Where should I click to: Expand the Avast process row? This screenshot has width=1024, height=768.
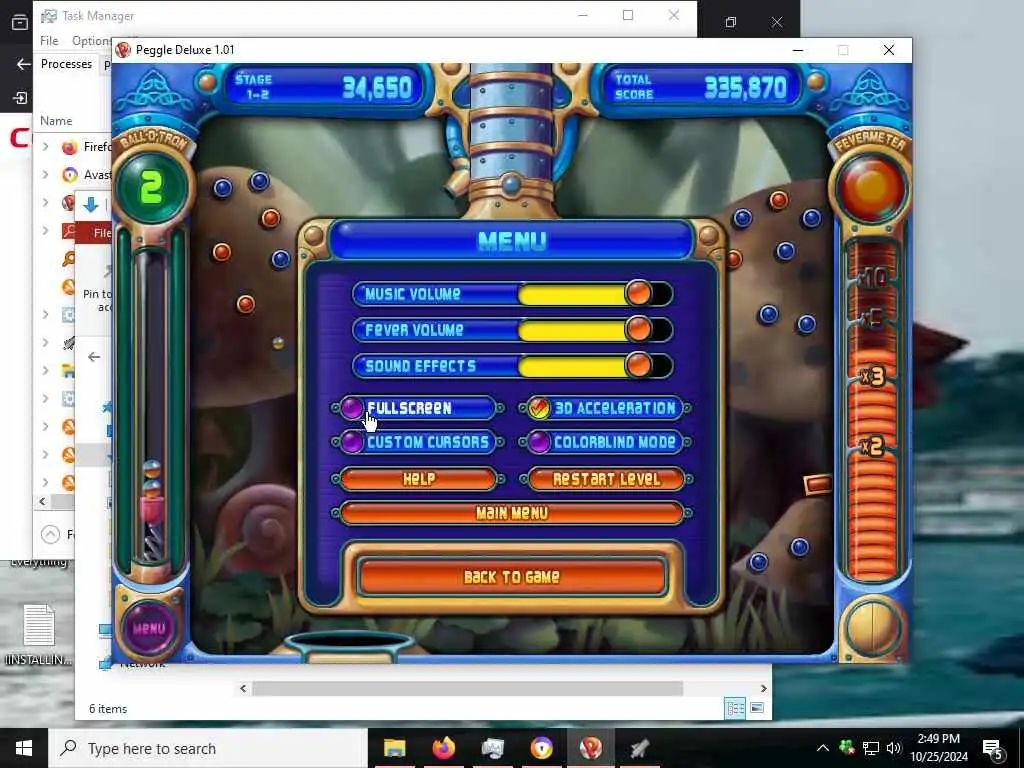click(46, 174)
